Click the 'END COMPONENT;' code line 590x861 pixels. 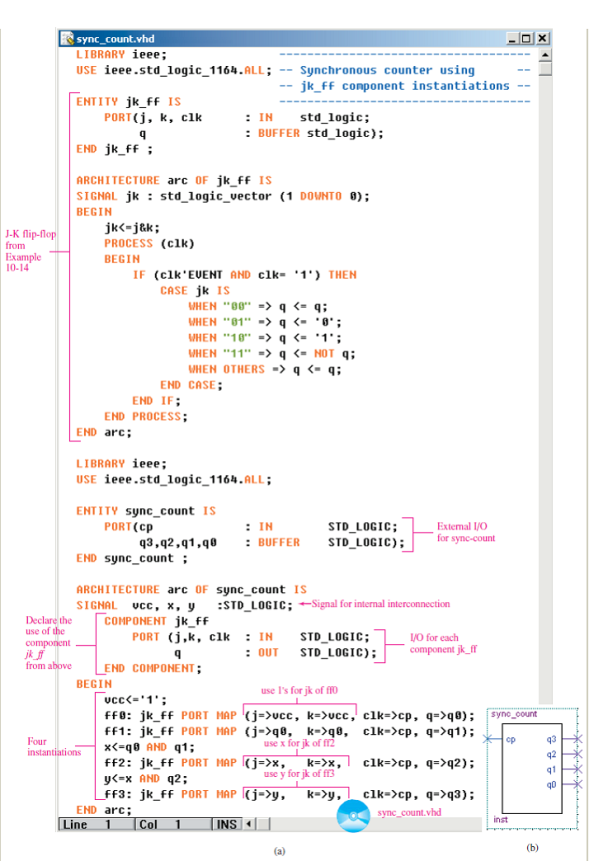[x=153, y=669]
